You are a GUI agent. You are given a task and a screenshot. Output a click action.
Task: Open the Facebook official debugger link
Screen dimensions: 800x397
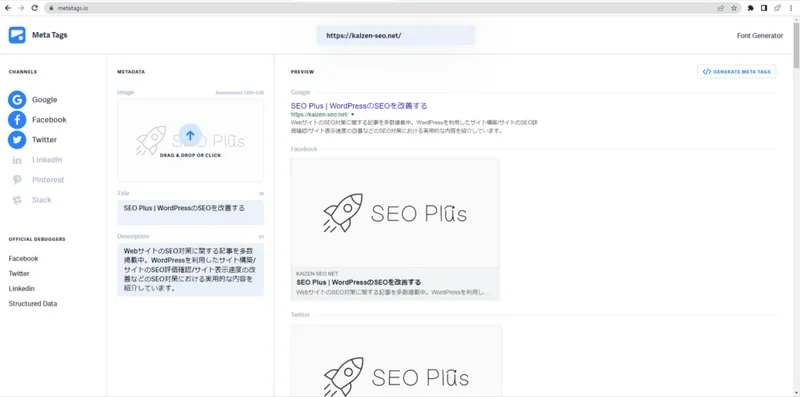pyautogui.click(x=23, y=259)
